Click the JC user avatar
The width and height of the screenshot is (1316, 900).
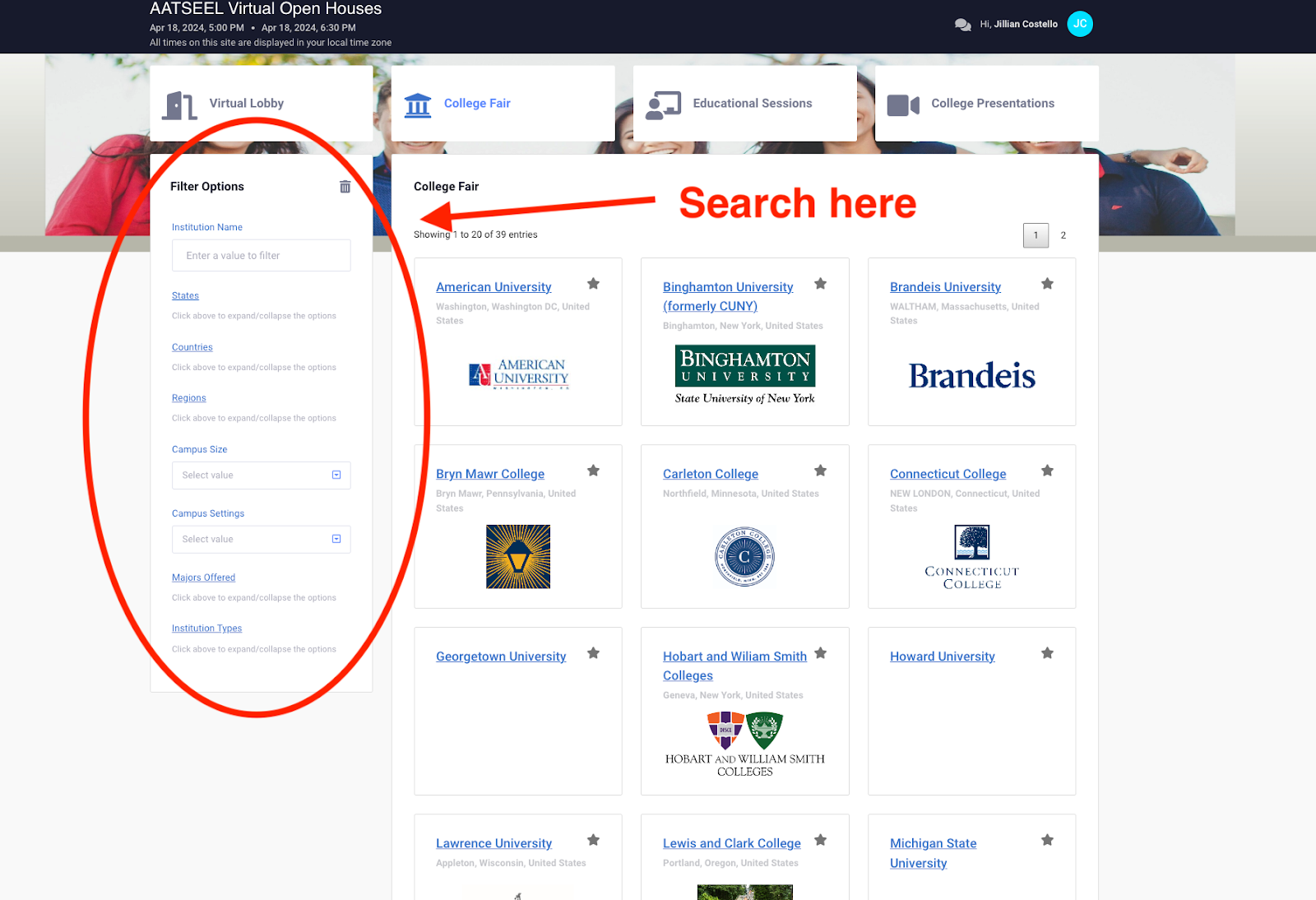1080,24
